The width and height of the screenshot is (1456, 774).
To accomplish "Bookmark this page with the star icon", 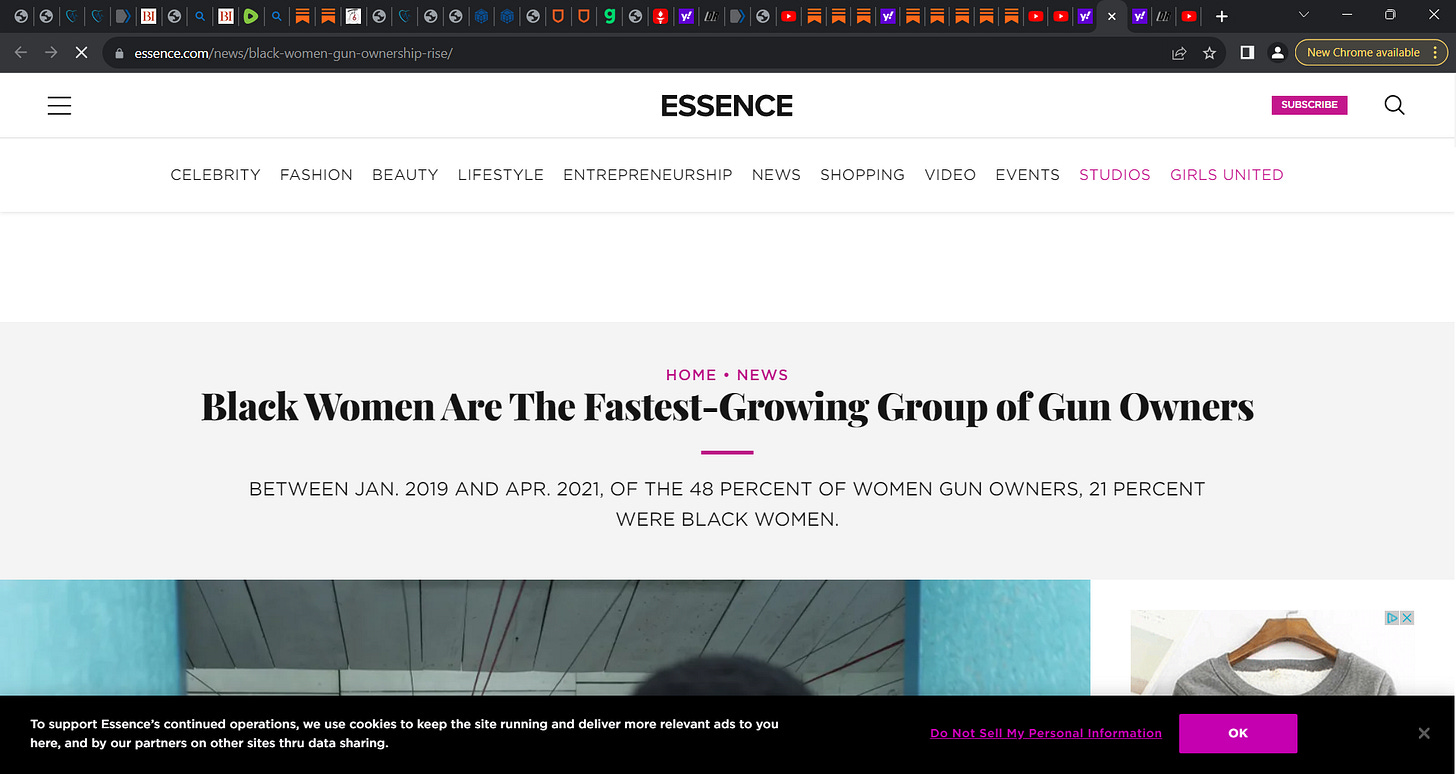I will 1209,52.
